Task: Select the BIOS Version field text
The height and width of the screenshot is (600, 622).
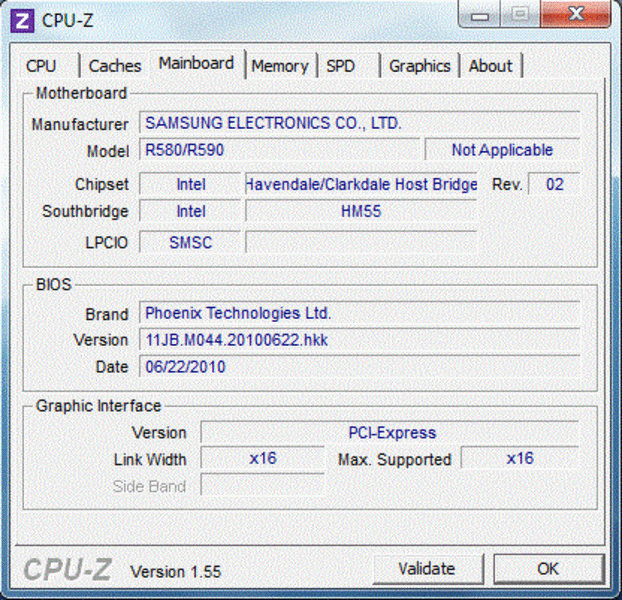Action: click(x=358, y=340)
